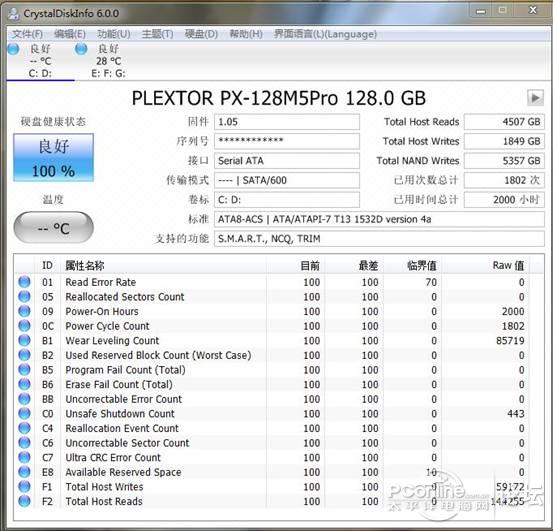This screenshot has width=553, height=531.
Task: Click status orb for Power-On Hours
Action: click(24, 311)
